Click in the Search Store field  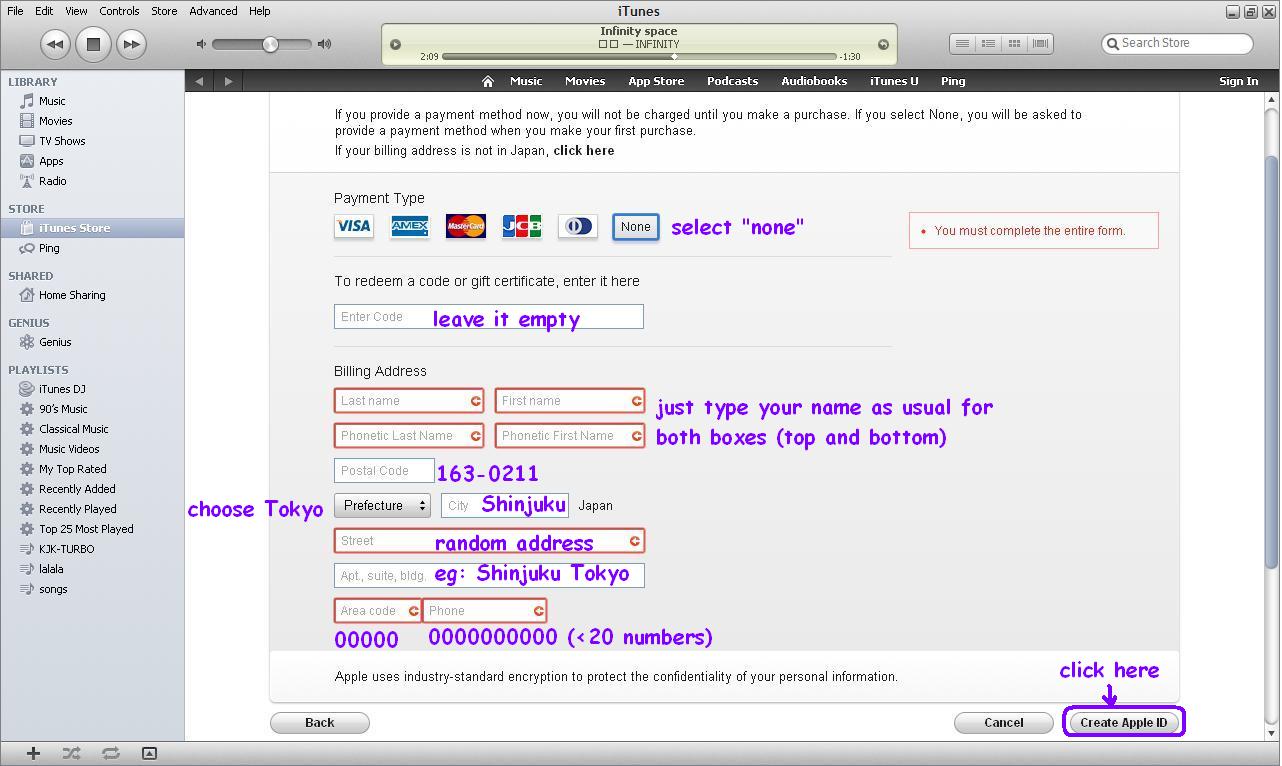[1177, 43]
